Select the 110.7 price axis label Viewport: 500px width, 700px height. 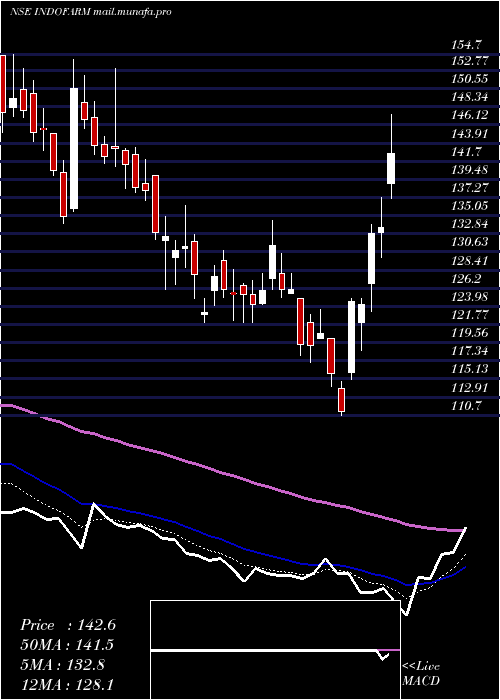point(467,405)
